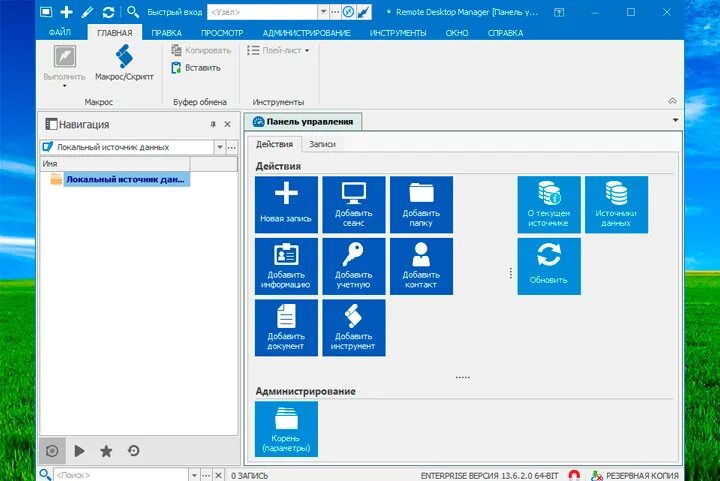Screen dimensions: 720x481
Task: Open the search options dropdown arrow at bottom
Action: (194, 475)
